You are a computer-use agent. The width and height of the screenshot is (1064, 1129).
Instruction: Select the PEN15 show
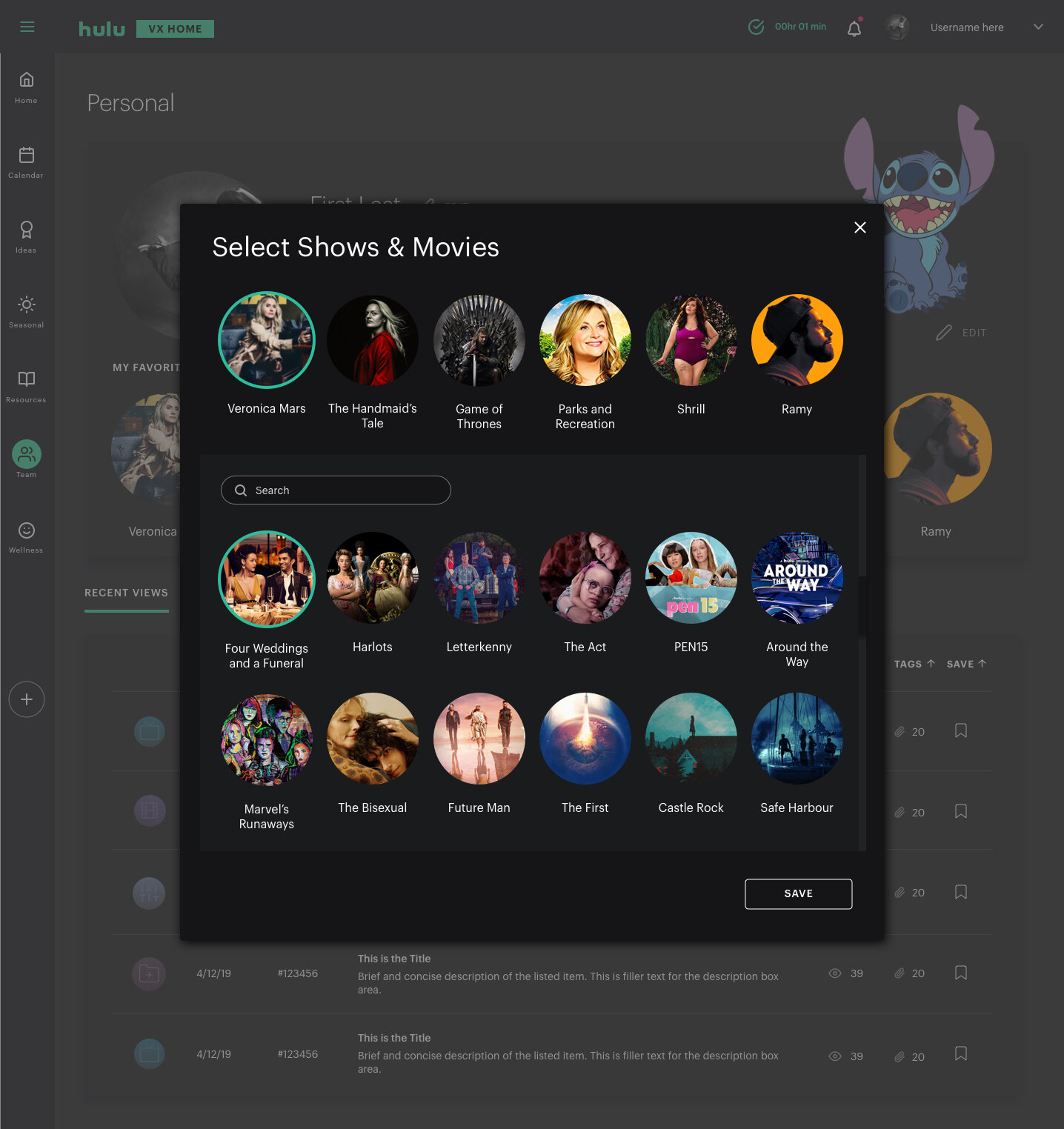(x=691, y=578)
